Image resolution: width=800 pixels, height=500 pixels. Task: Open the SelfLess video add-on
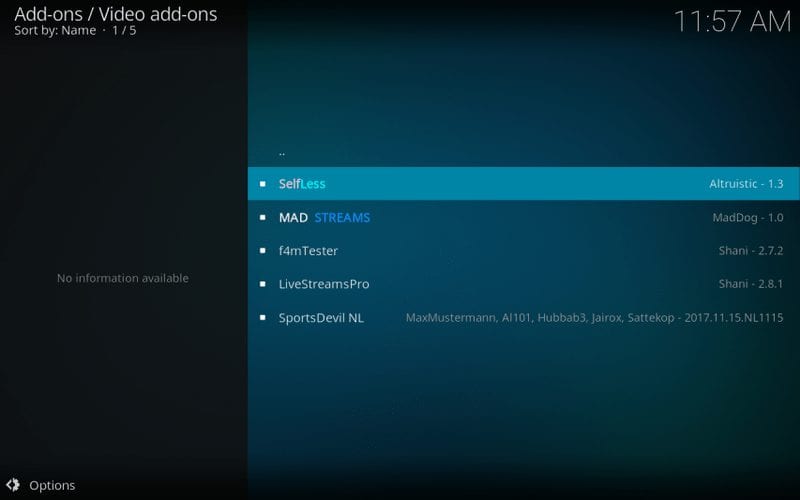(523, 184)
